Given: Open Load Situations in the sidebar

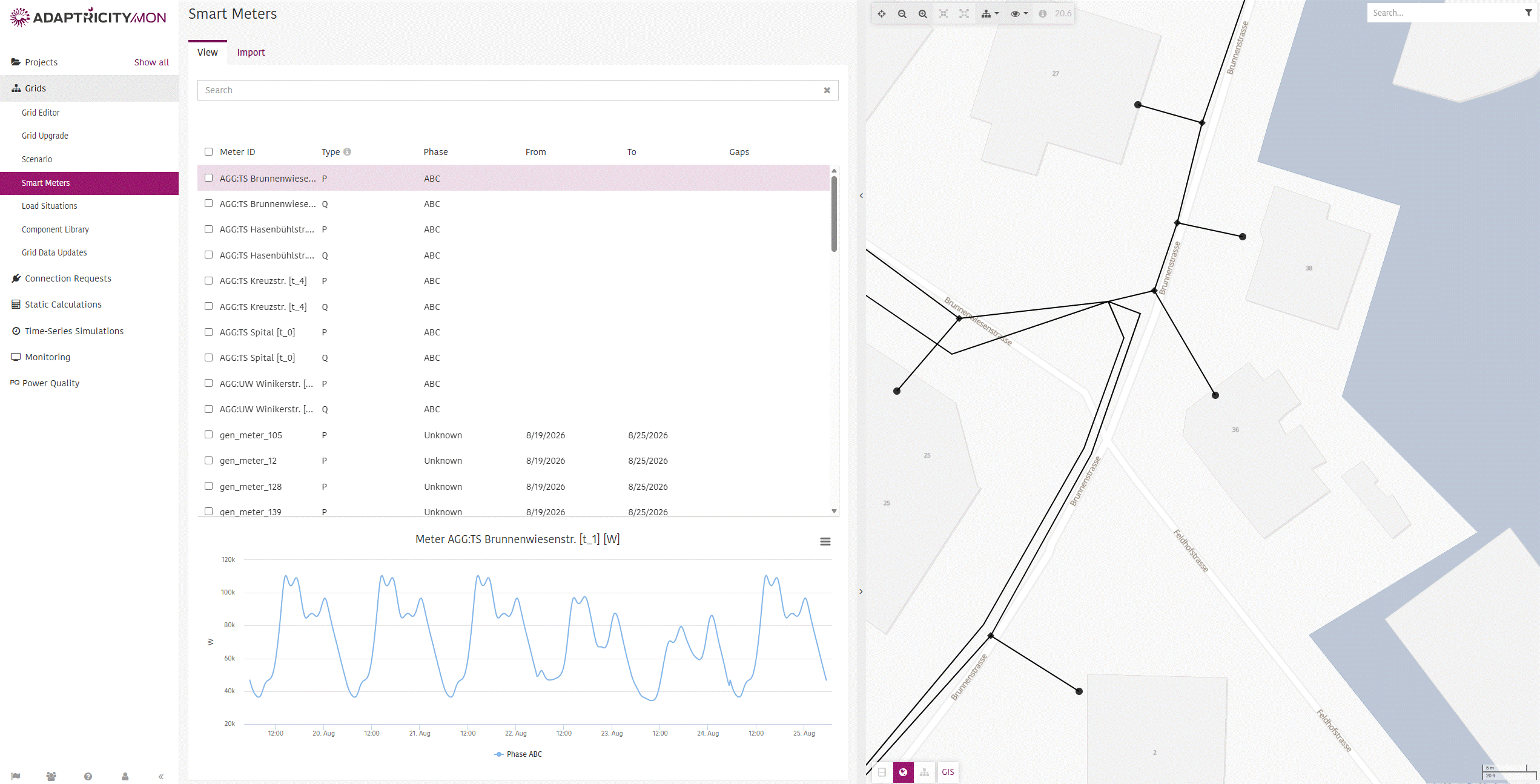Looking at the screenshot, I should click(50, 206).
